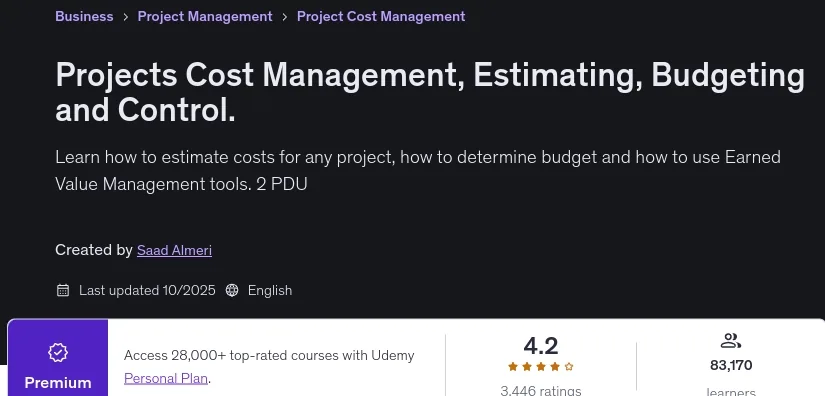The height and width of the screenshot is (396, 825).
Task: Open the Business breadcrumb link
Action: coord(84,16)
